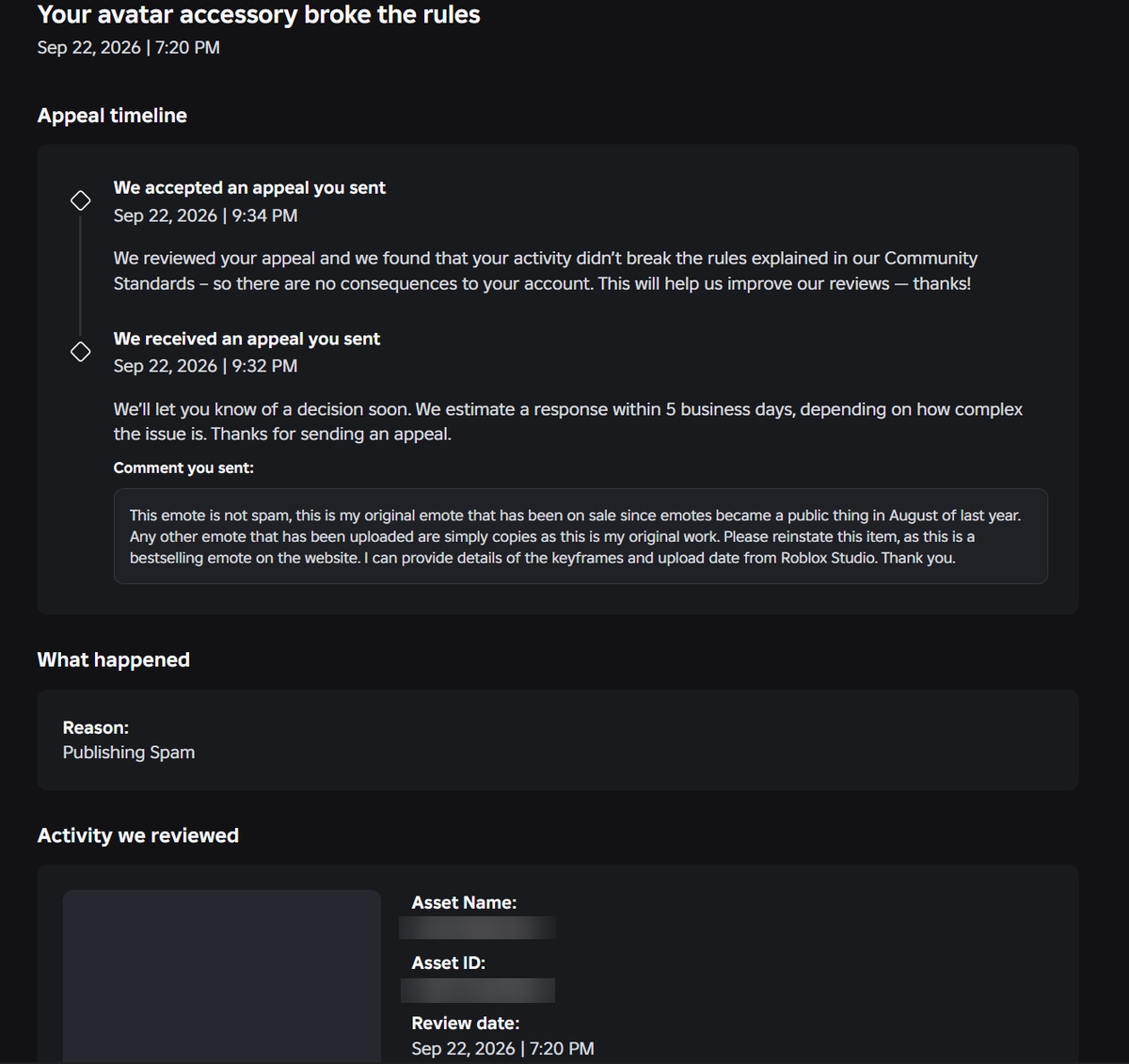The width and height of the screenshot is (1129, 1064).
Task: Click the 'What happened' section heading
Action: click(114, 659)
